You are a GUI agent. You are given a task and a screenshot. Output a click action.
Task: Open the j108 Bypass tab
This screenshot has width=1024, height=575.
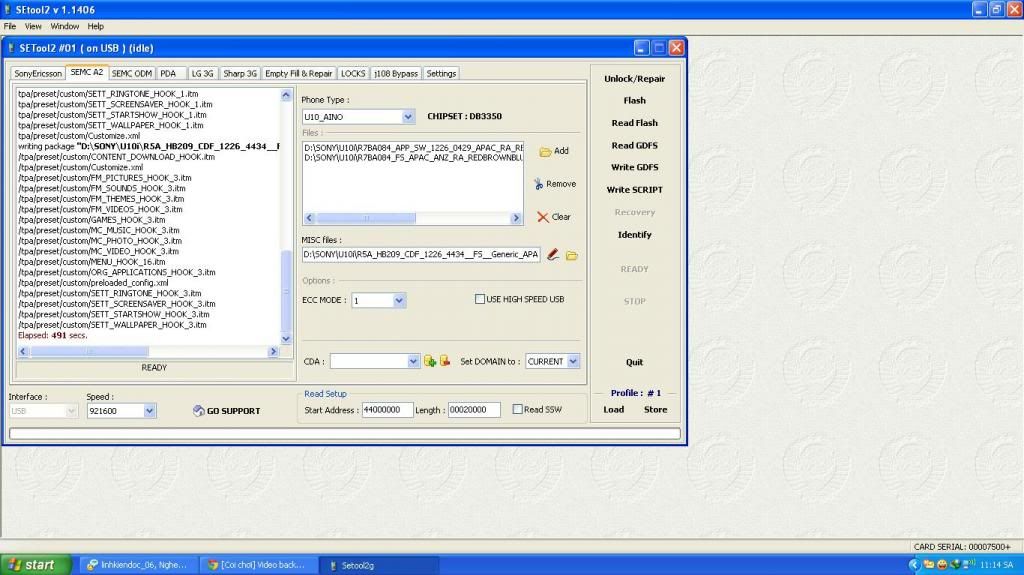tap(396, 74)
